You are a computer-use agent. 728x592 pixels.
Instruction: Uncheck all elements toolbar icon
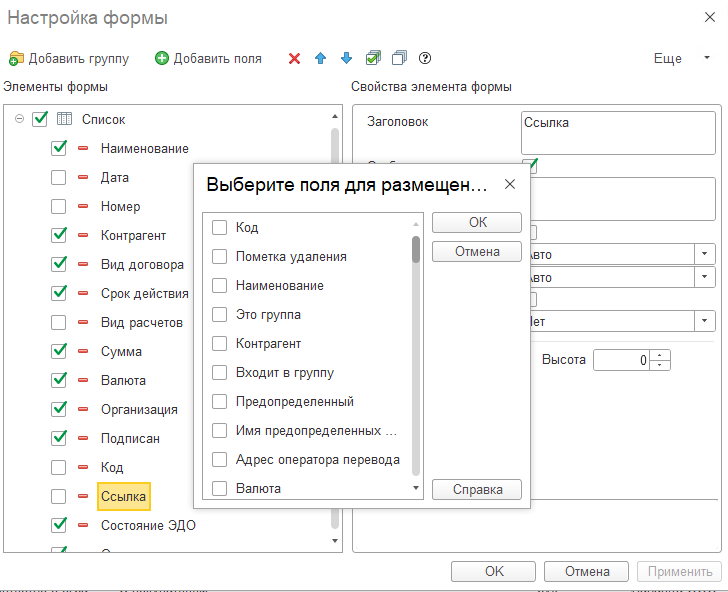click(399, 58)
